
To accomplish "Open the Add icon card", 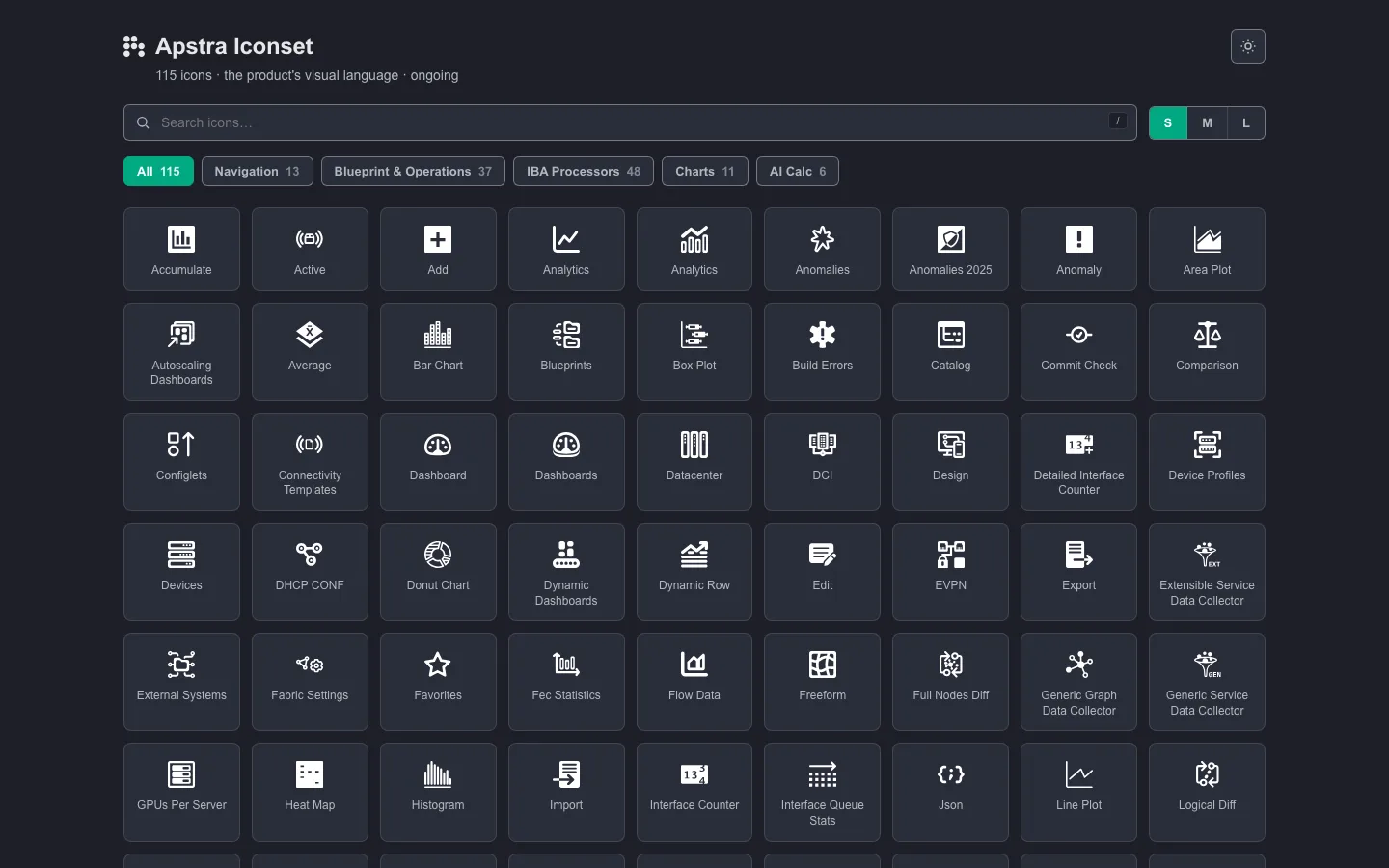I will pos(438,249).
